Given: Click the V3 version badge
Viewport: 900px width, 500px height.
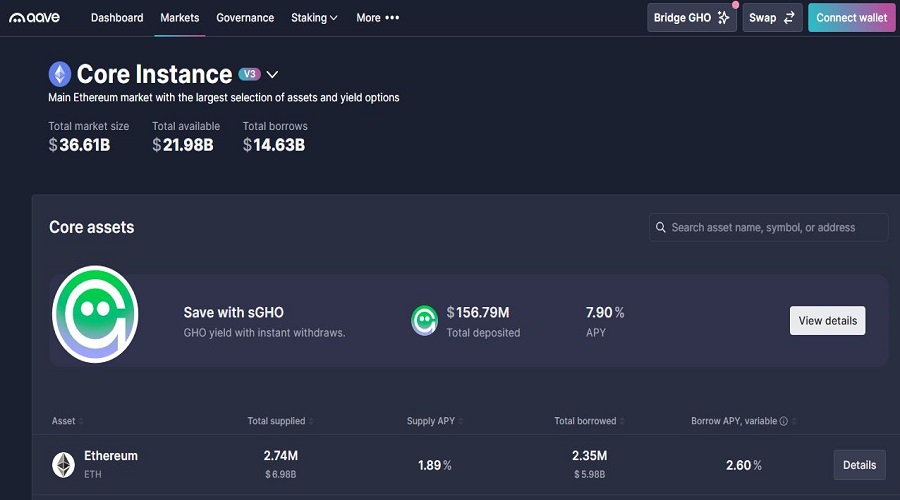Looking at the screenshot, I should (x=250, y=74).
